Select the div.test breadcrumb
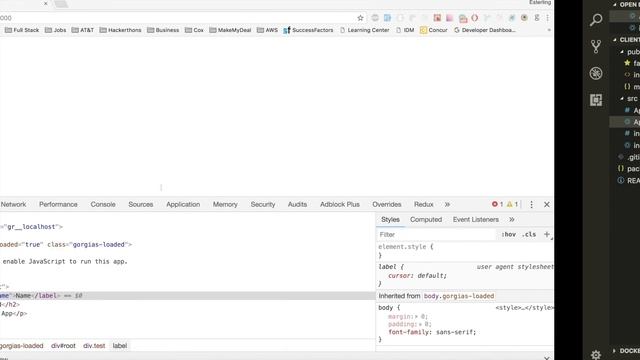640x360 pixels. pos(94,346)
